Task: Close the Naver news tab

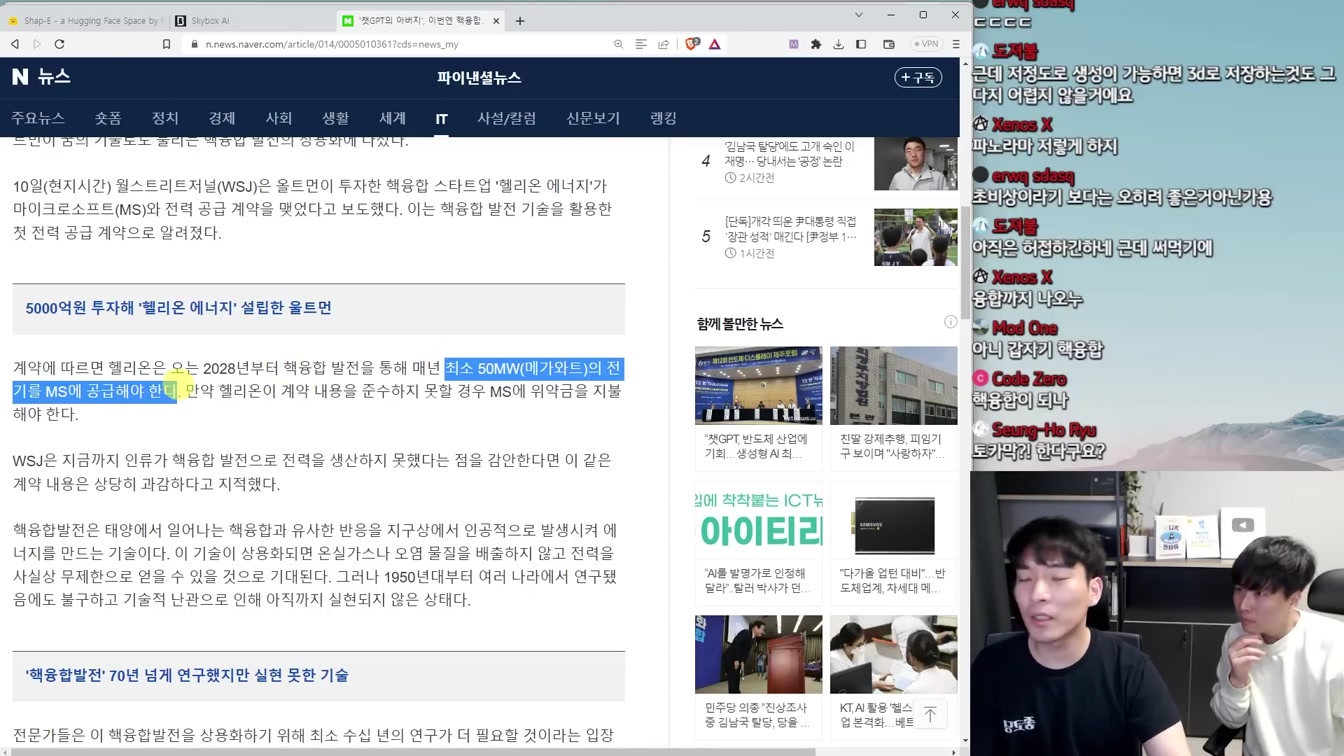Action: pos(496,20)
